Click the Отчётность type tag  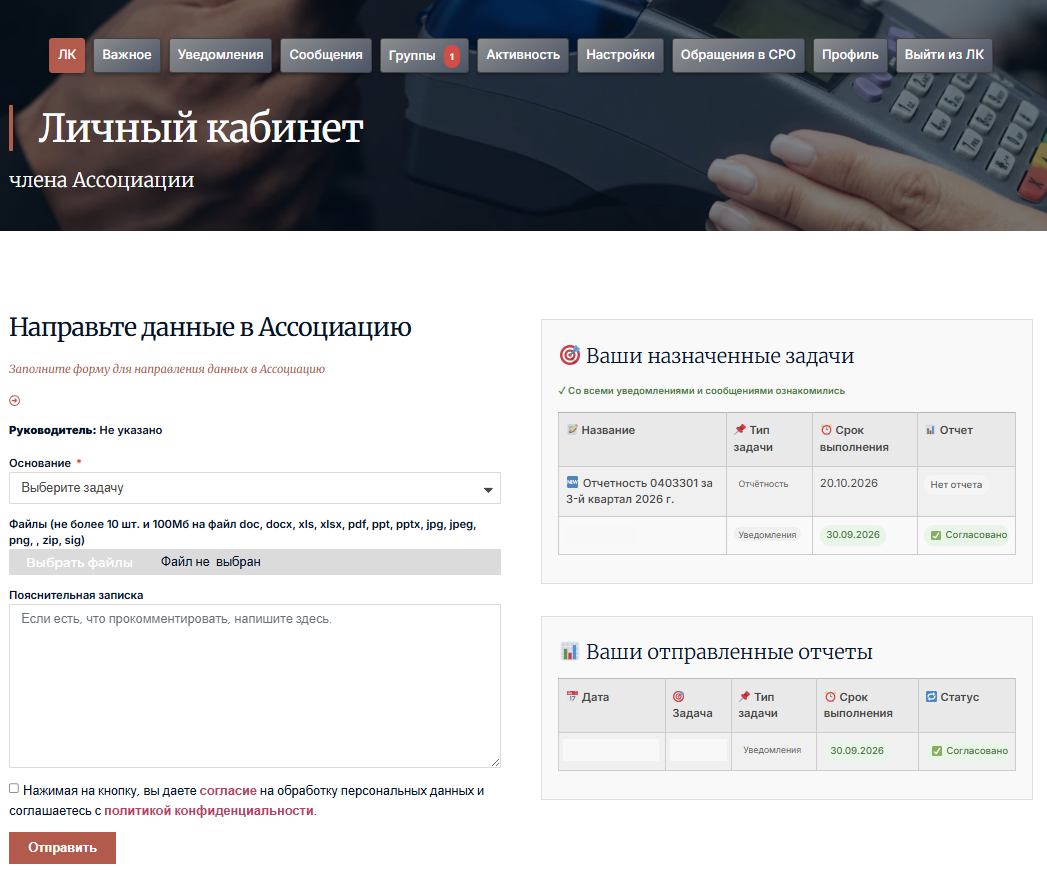pyautogui.click(x=763, y=484)
